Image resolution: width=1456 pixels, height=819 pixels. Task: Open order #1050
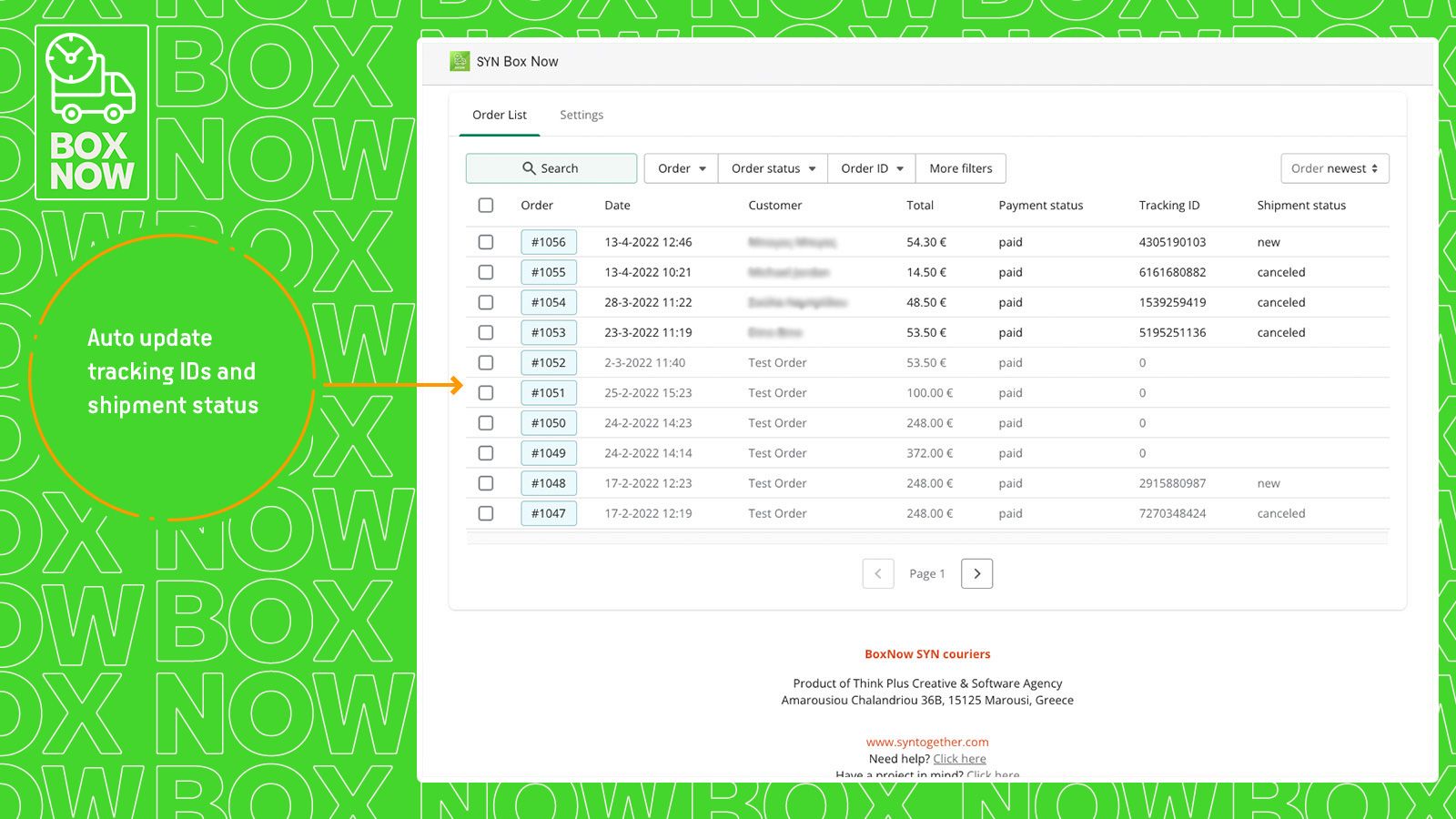click(x=549, y=422)
